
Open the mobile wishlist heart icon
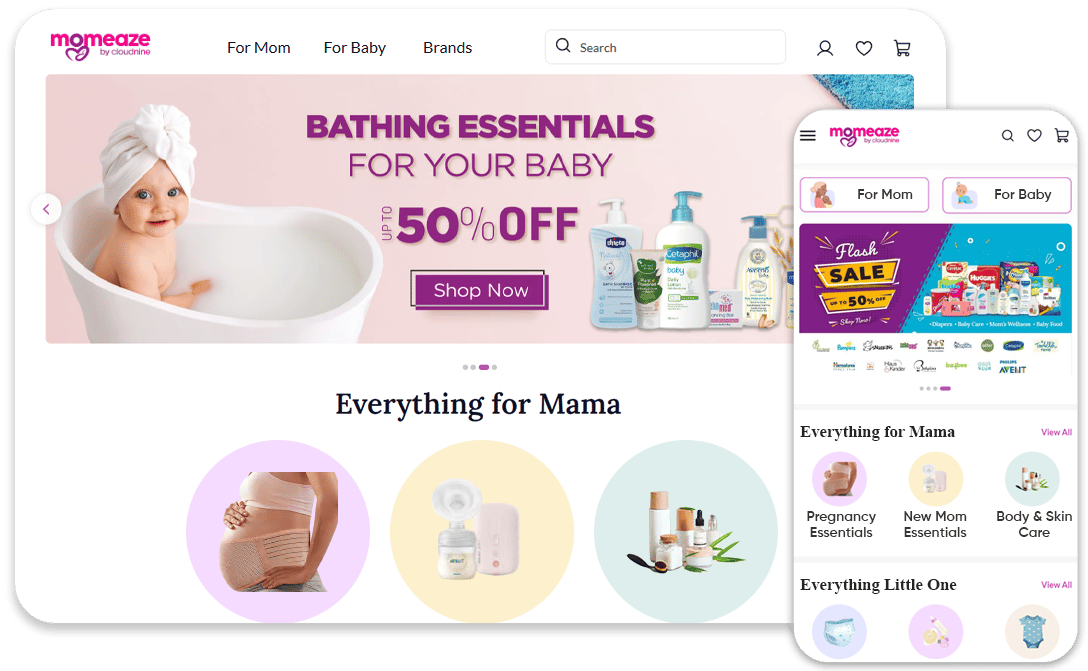pyautogui.click(x=1034, y=135)
